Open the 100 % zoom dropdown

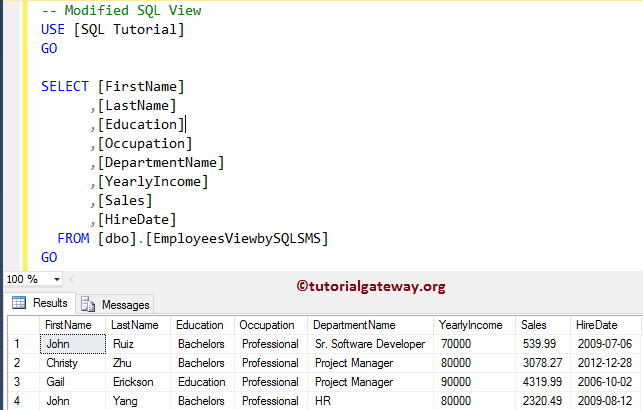point(56,279)
